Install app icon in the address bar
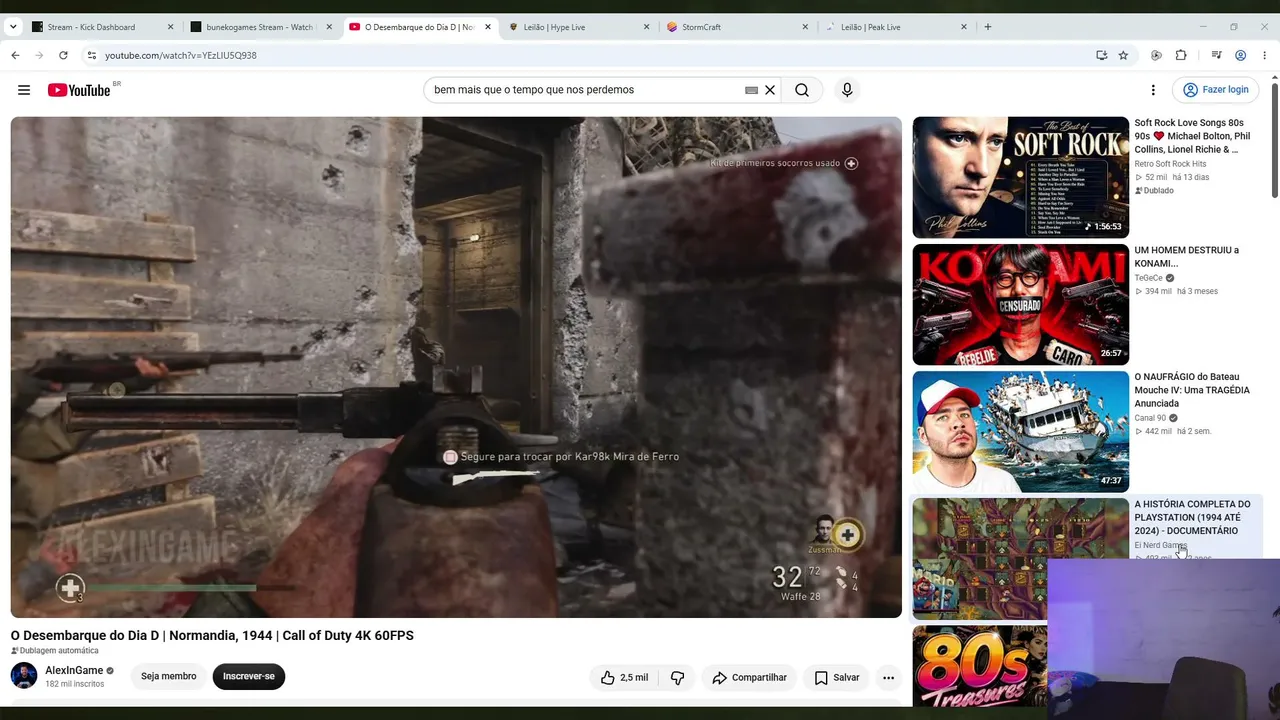 pos(1101,55)
